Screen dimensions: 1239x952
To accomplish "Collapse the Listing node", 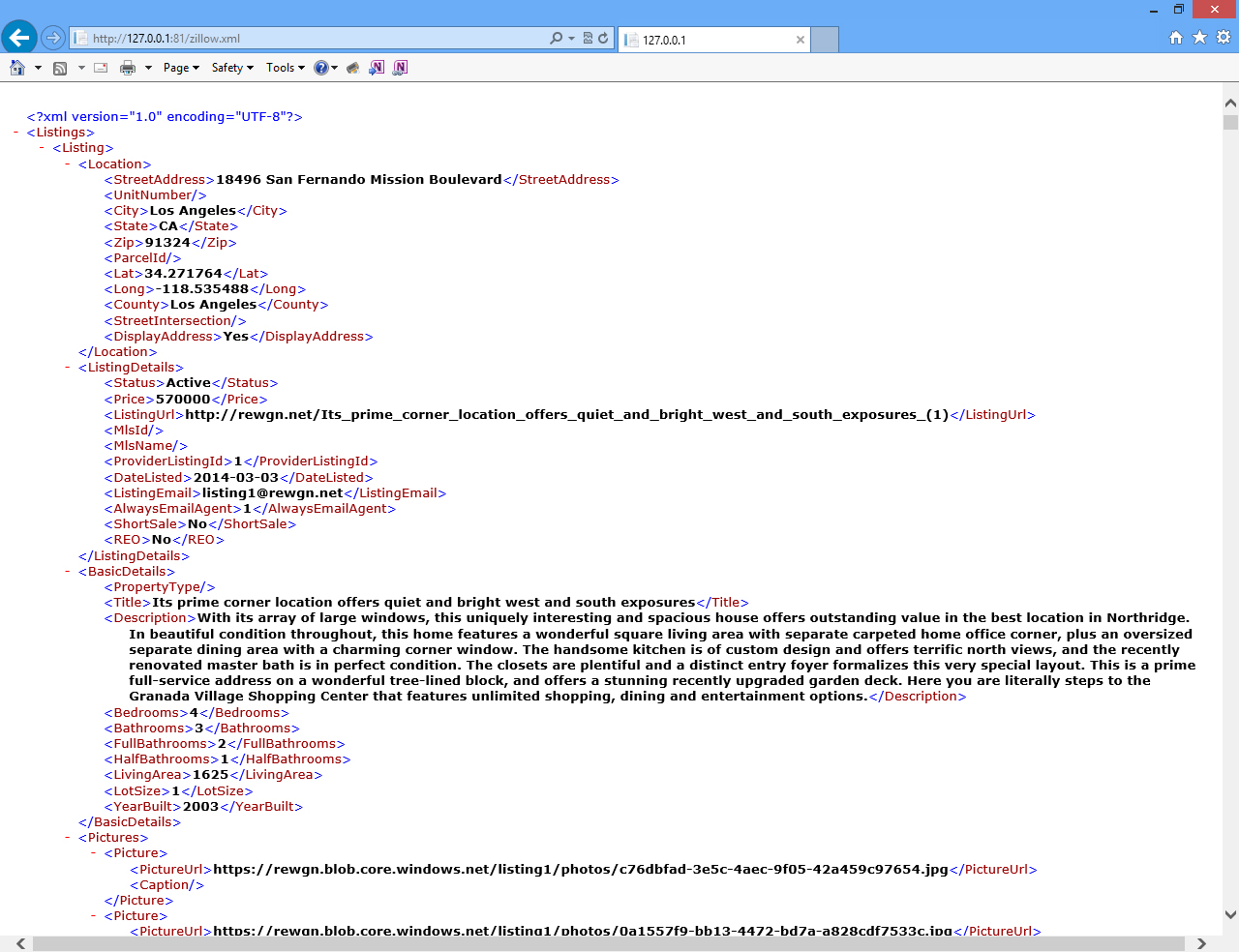I will [x=42, y=148].
